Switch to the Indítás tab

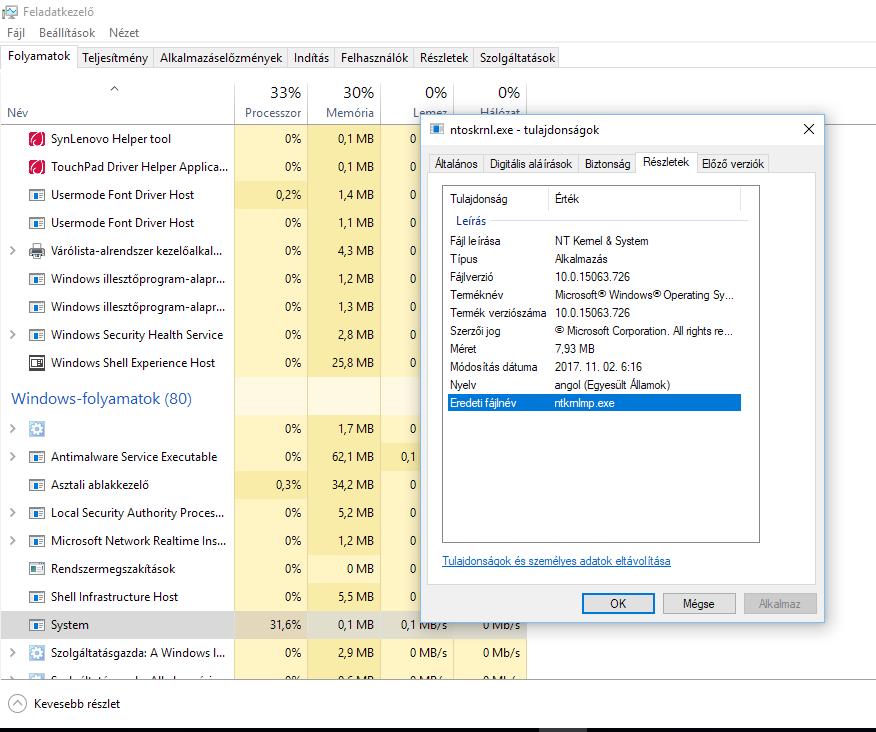click(311, 58)
